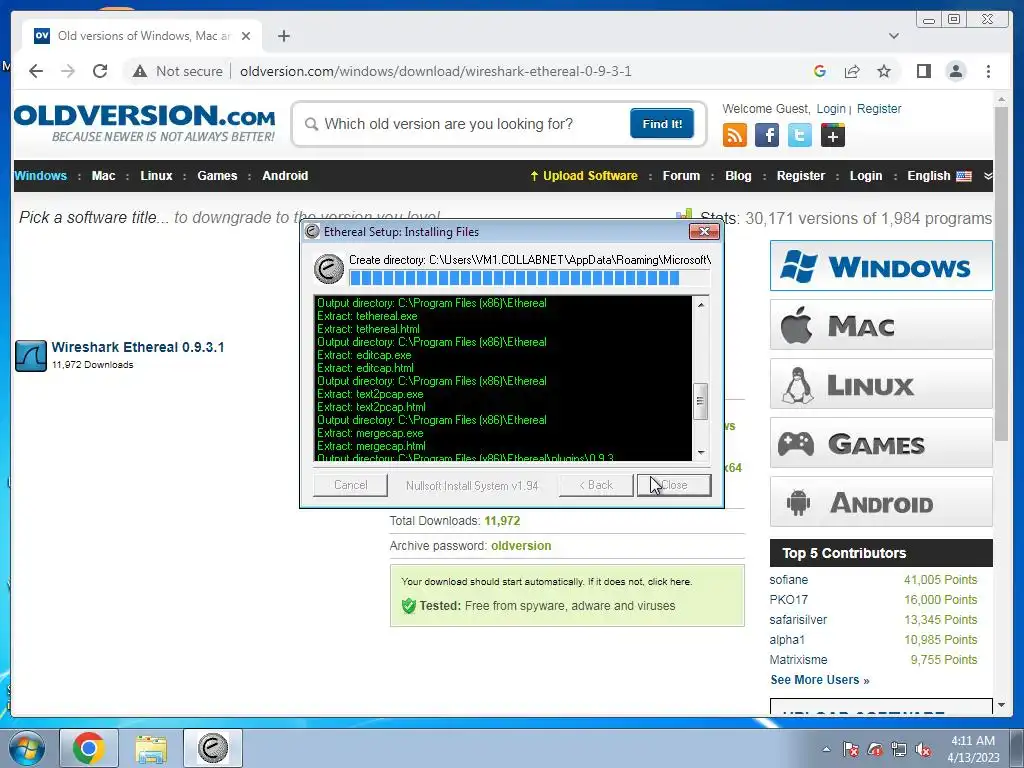Click the installer Close button
1024x768 pixels.
coord(674,485)
